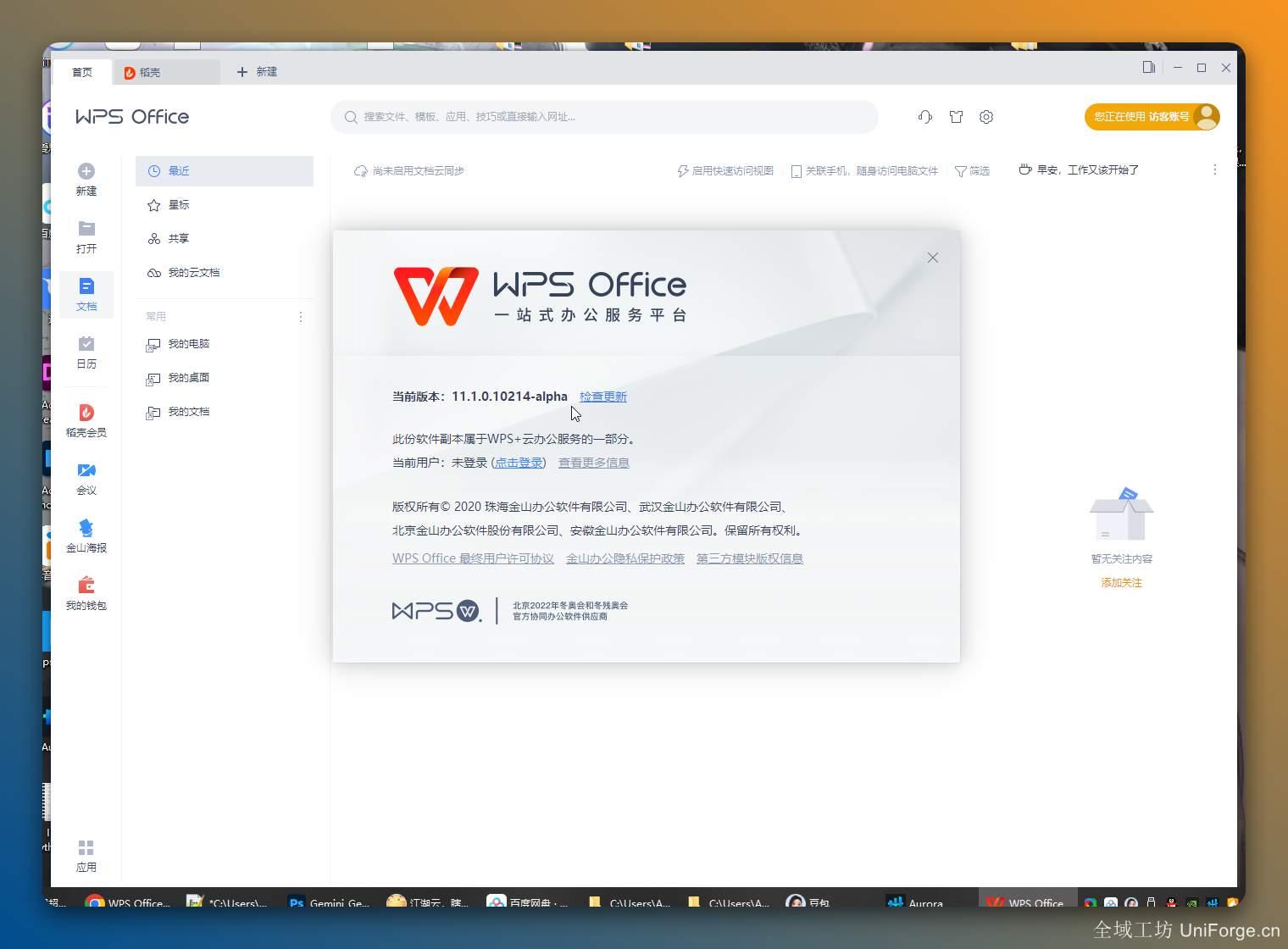Image resolution: width=1288 pixels, height=949 pixels.
Task: Switch to the 稻壳 tab
Action: pyautogui.click(x=166, y=72)
